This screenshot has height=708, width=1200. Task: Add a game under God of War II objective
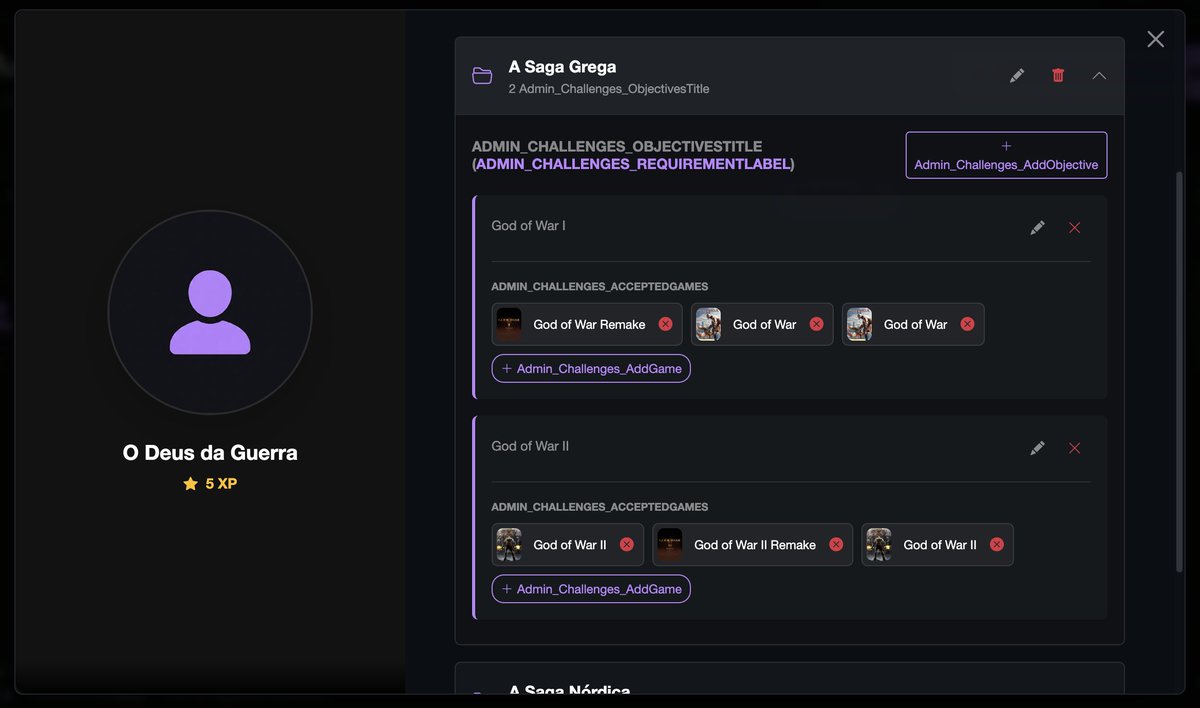[x=591, y=589]
